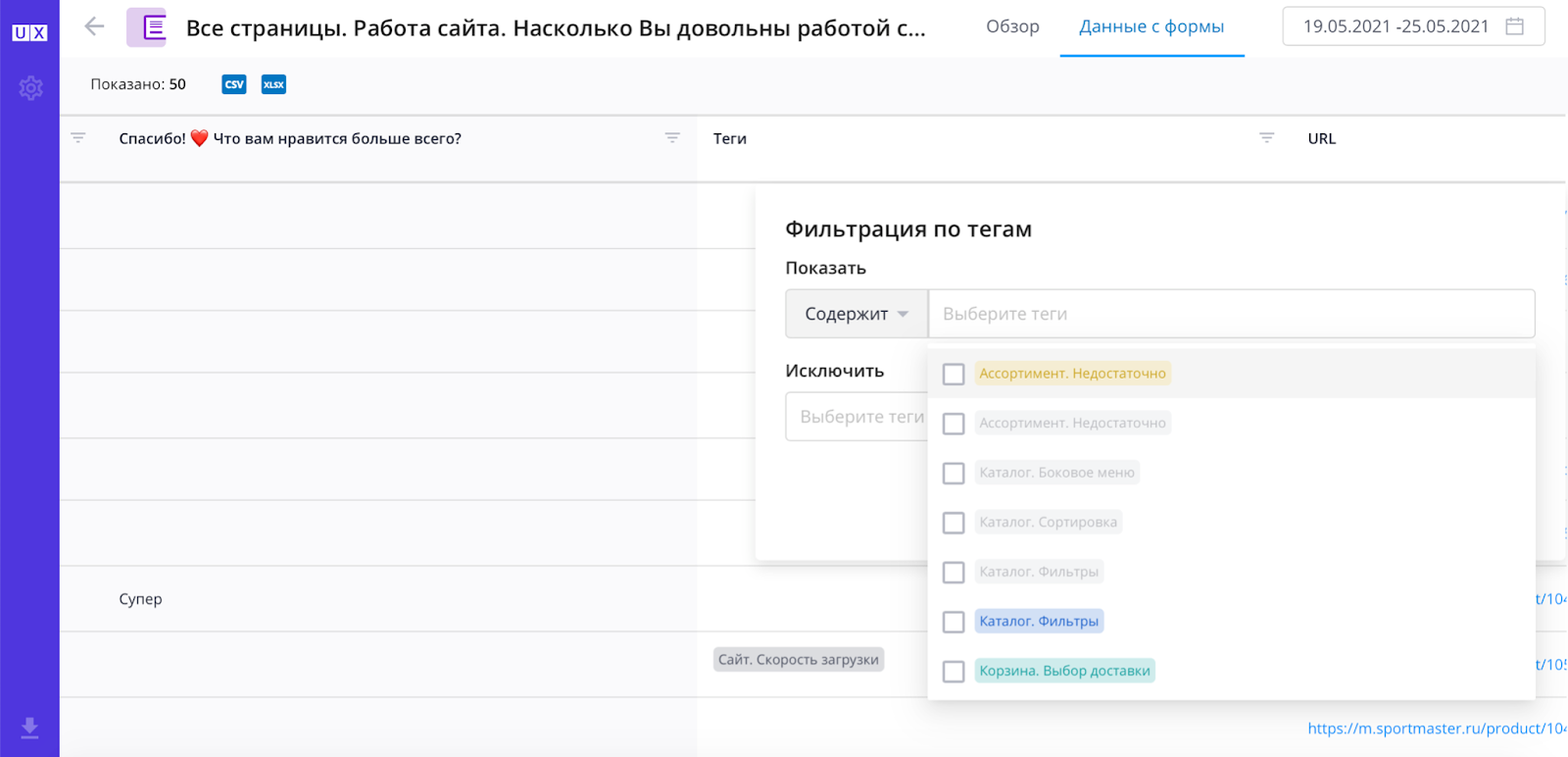Open calendar icon in date range field
The width and height of the screenshot is (1568, 757).
pyautogui.click(x=1514, y=26)
